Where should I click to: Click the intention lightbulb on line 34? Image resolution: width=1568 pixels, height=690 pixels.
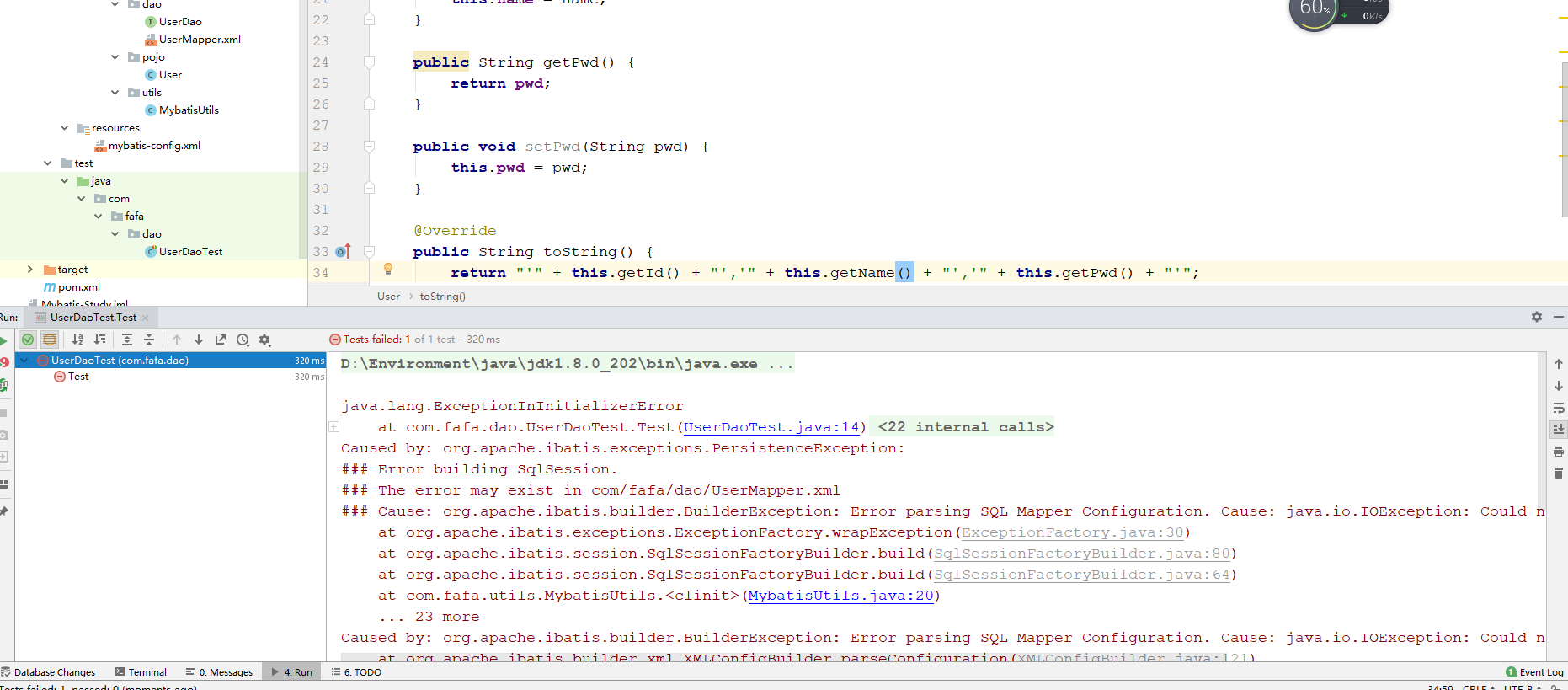(388, 270)
